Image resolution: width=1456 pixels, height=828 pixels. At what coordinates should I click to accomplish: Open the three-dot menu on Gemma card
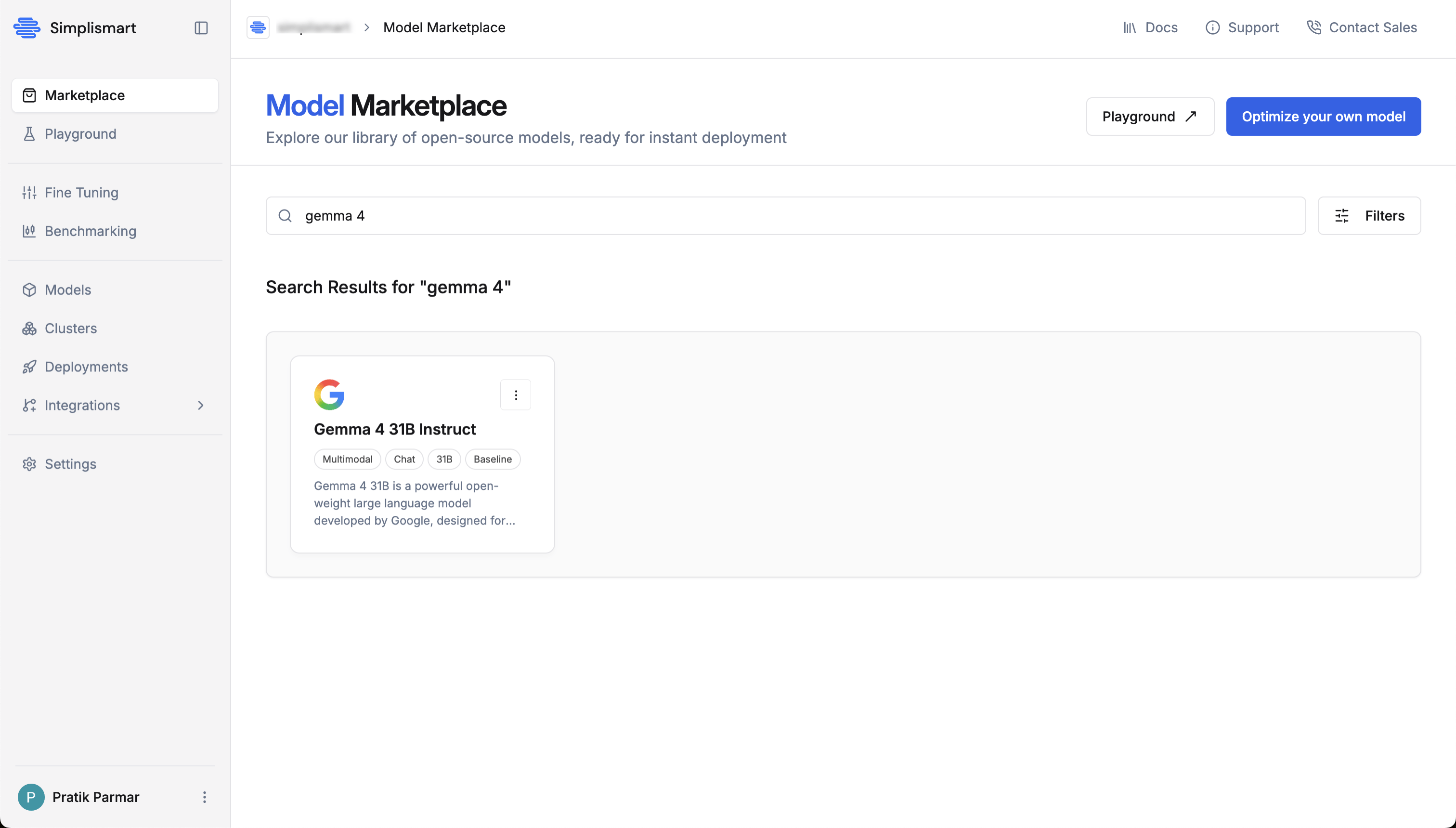pyautogui.click(x=516, y=394)
